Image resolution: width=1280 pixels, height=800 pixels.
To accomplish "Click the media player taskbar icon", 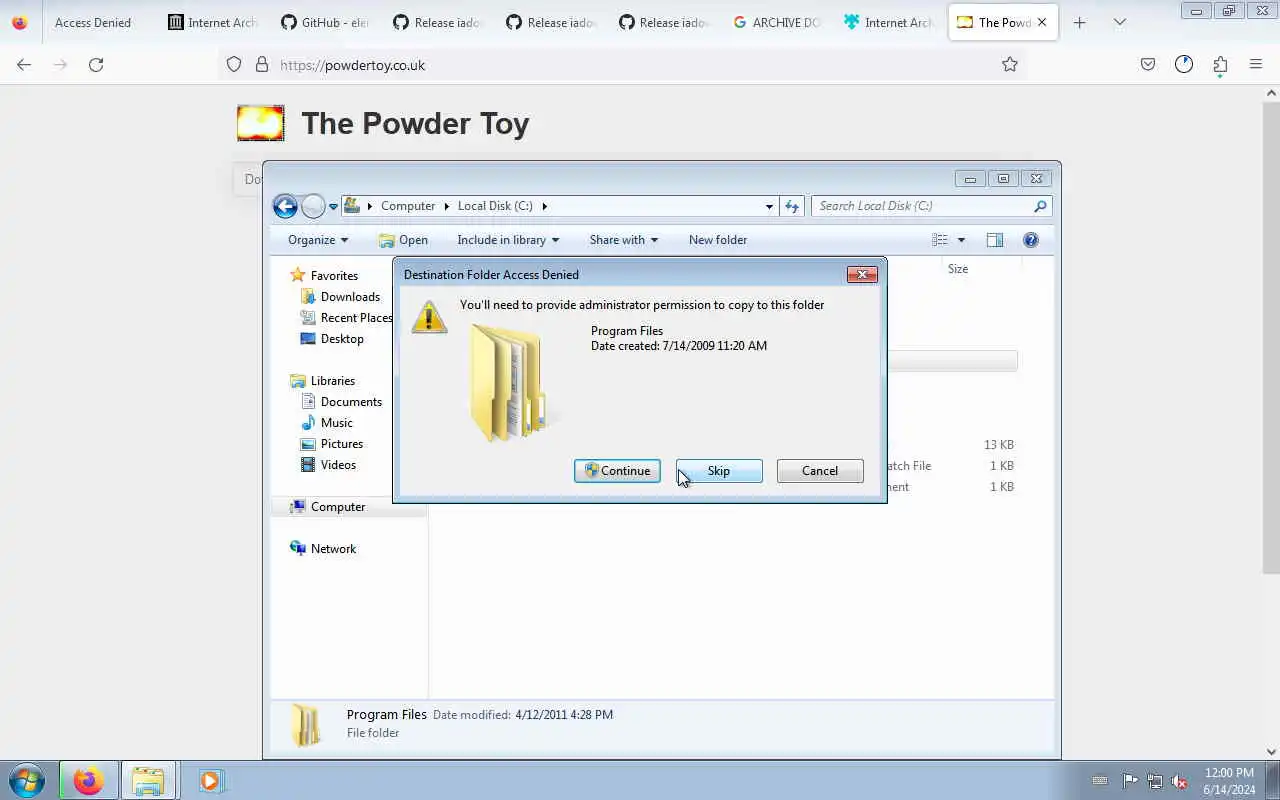I will [x=210, y=780].
